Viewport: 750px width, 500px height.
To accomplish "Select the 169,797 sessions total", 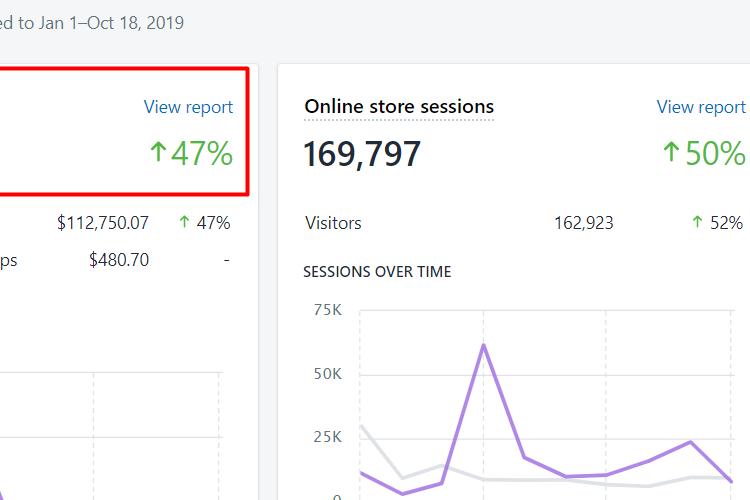I will (362, 154).
